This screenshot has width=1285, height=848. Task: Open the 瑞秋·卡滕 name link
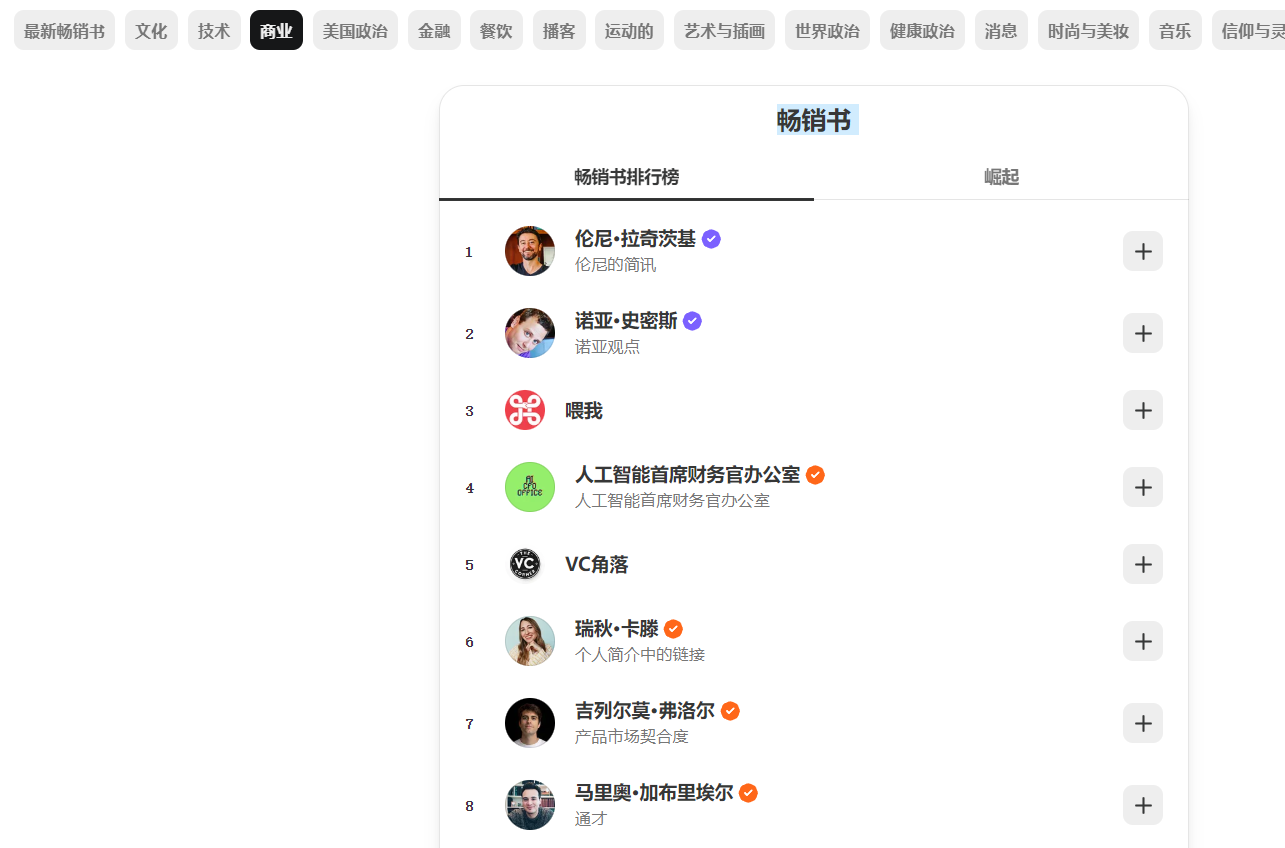(x=617, y=629)
